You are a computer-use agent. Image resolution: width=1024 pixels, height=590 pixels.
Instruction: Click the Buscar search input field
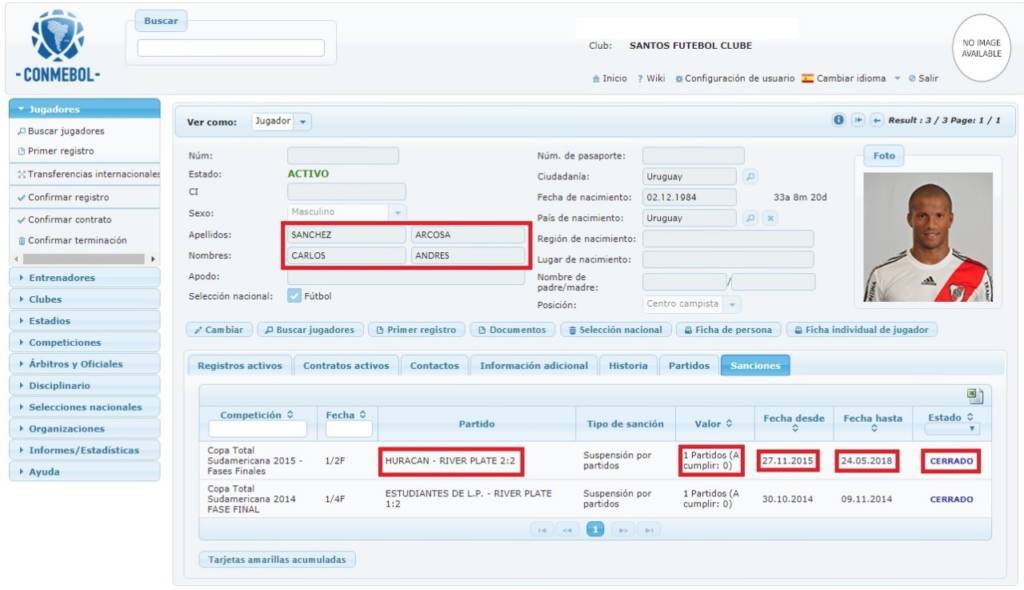[x=231, y=48]
